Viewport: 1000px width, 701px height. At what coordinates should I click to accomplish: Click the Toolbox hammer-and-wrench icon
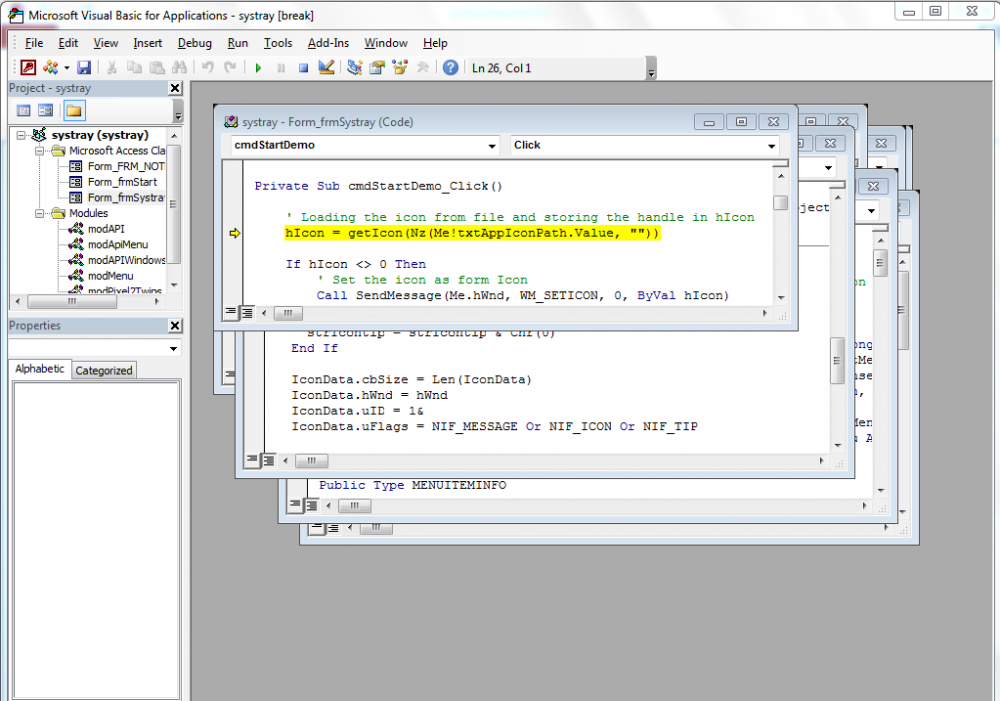(x=422, y=68)
